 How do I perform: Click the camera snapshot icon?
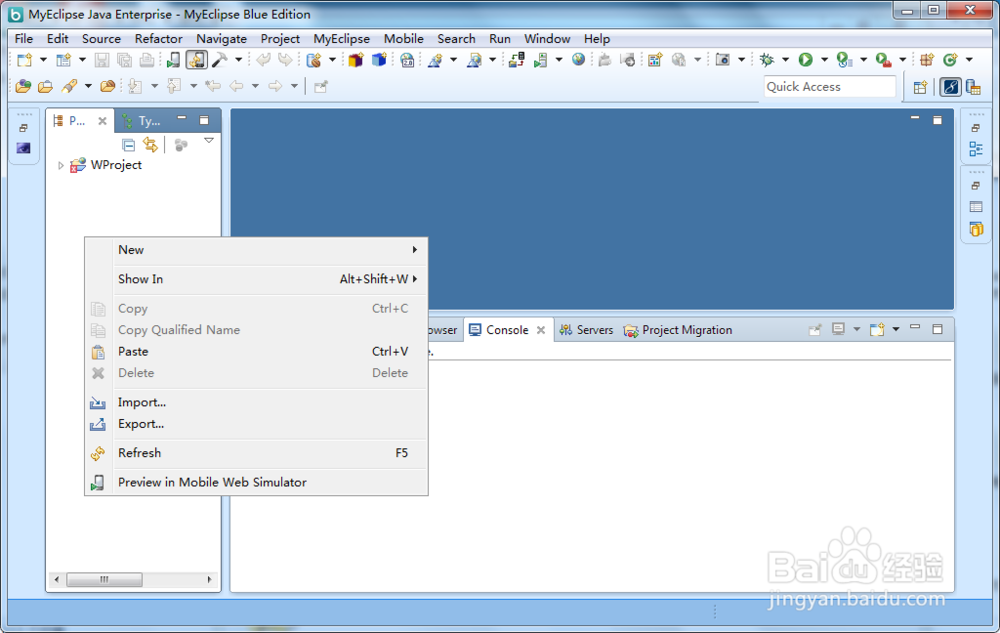[x=722, y=60]
